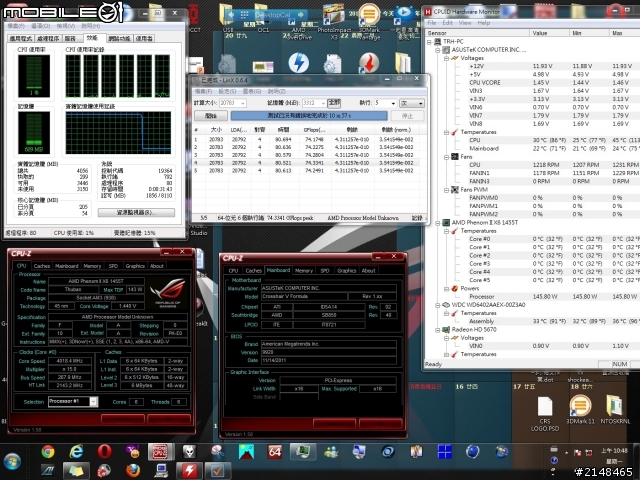Viewport: 640px width, 480px height.
Task: Go to next month in DesktopCal
Action: coord(301,15)
